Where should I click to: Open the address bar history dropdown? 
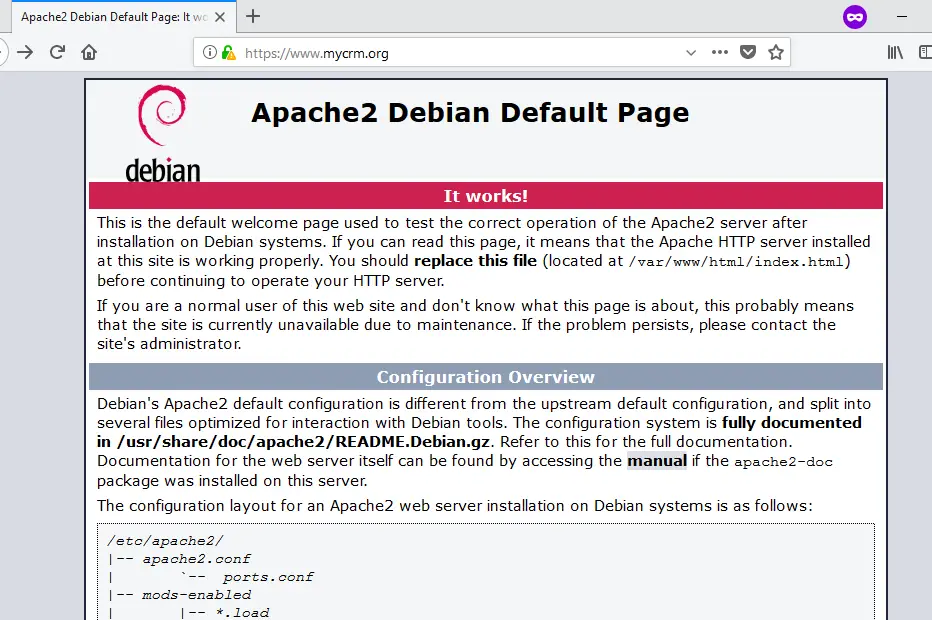691,52
